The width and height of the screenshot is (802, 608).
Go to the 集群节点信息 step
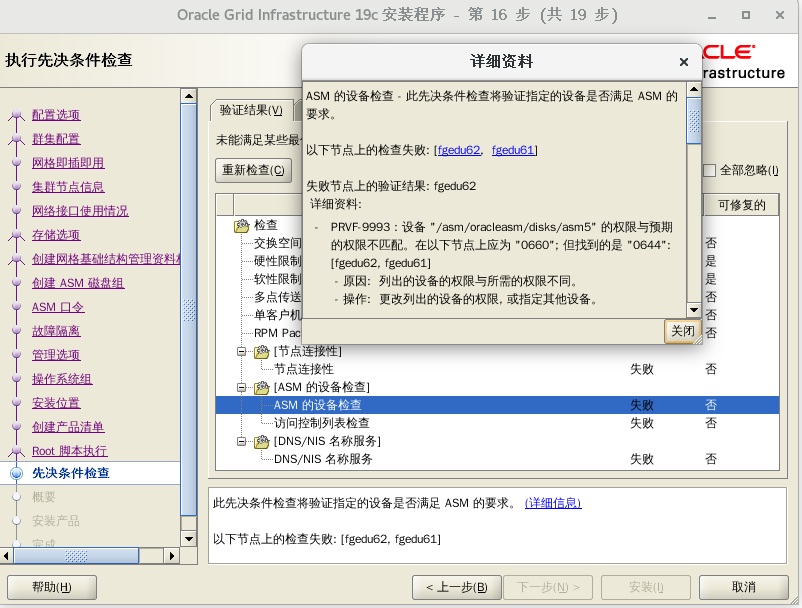[x=68, y=187]
